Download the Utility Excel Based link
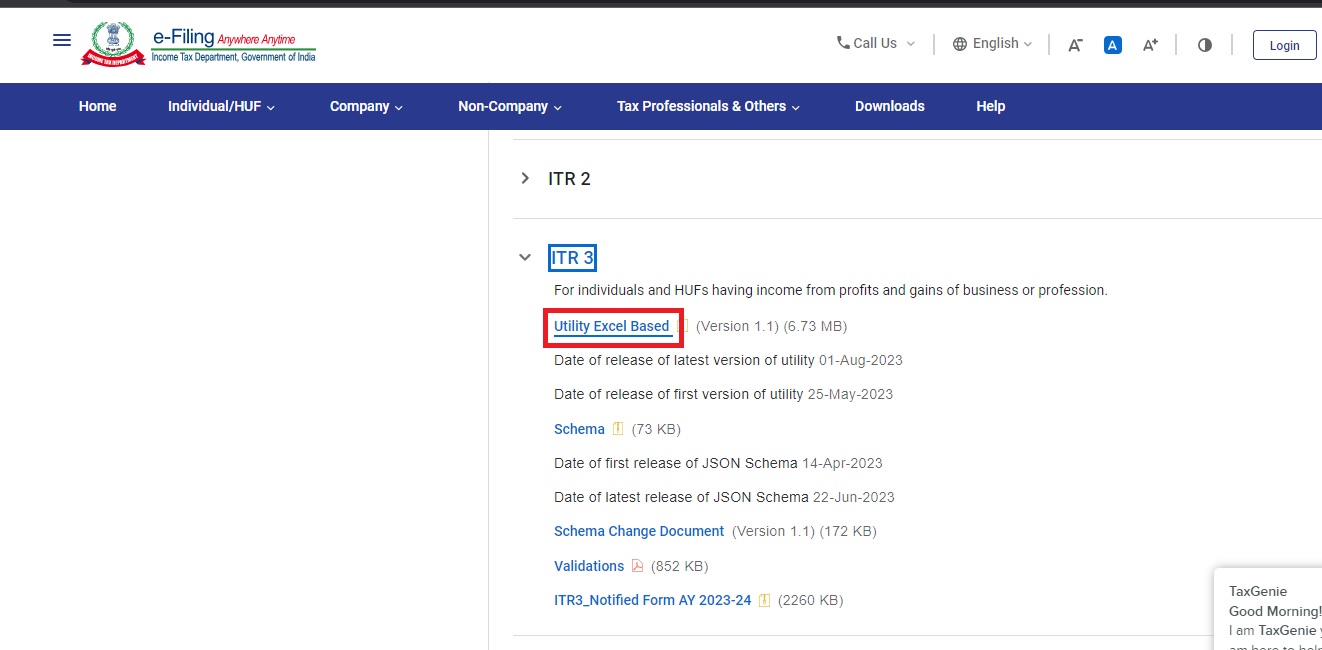This screenshot has width=1322, height=650. [612, 326]
